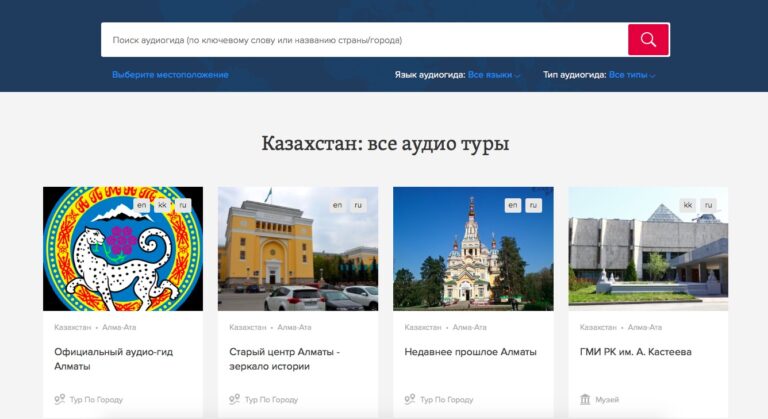The image size is (768, 419).
Task: Click city tour icon on Старый центр card
Action: (235, 399)
